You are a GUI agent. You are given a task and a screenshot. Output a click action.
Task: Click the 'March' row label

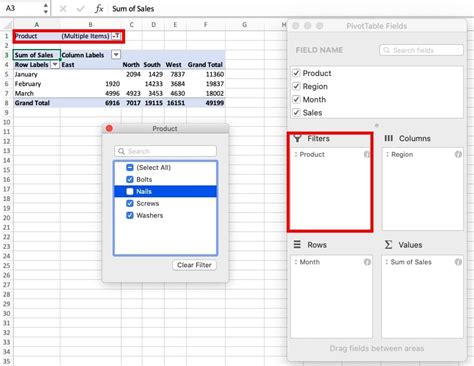[x=37, y=93]
